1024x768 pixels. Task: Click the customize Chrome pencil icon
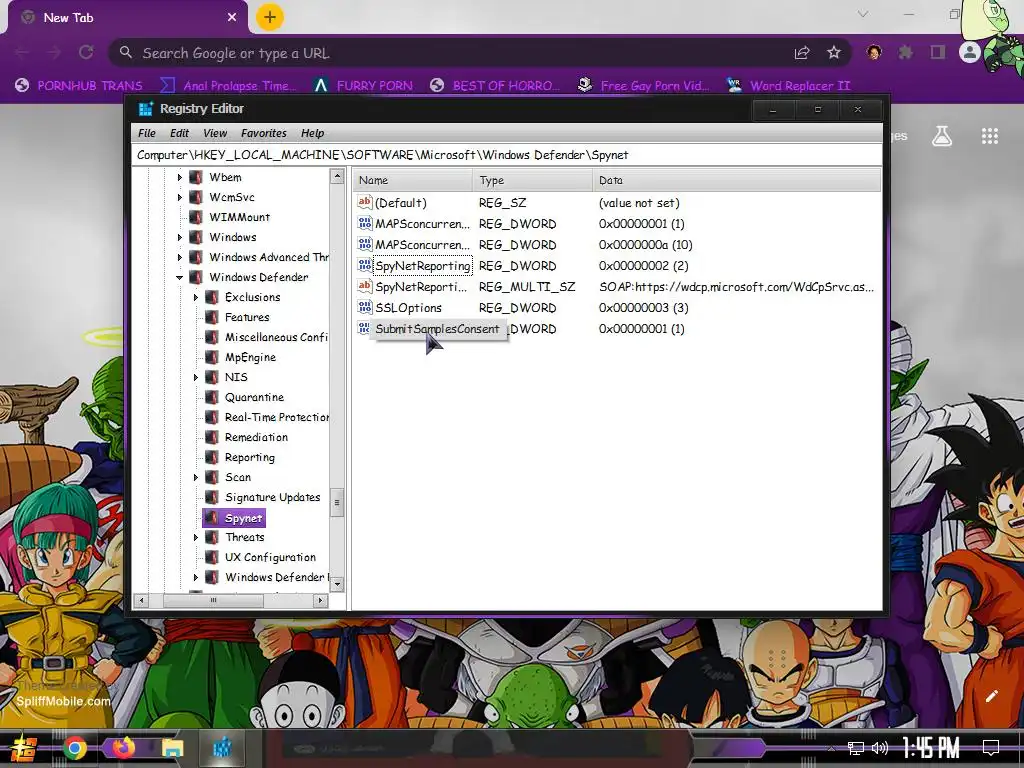[991, 696]
